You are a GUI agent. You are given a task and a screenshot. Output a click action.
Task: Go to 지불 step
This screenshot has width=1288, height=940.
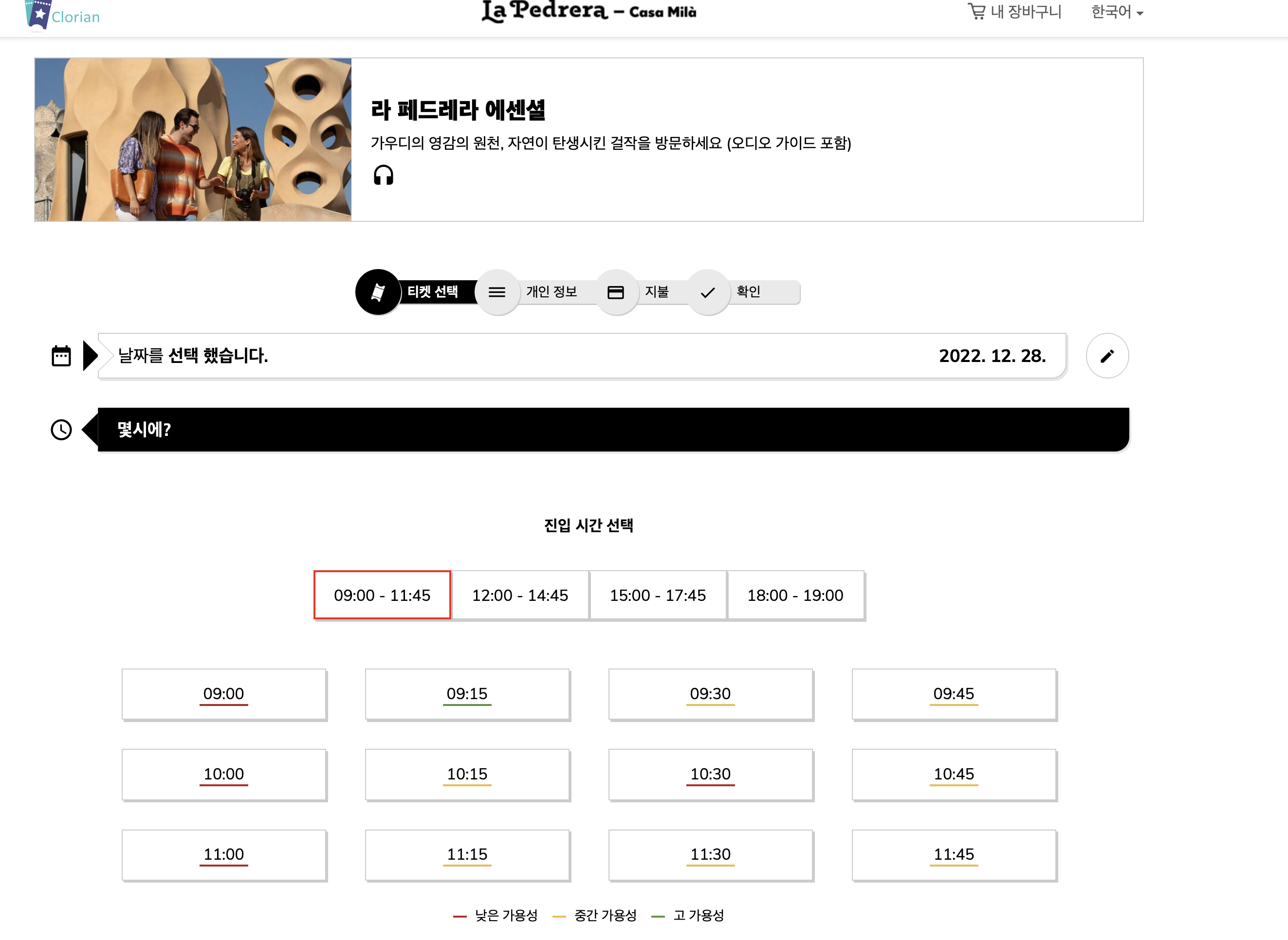pyautogui.click(x=657, y=292)
